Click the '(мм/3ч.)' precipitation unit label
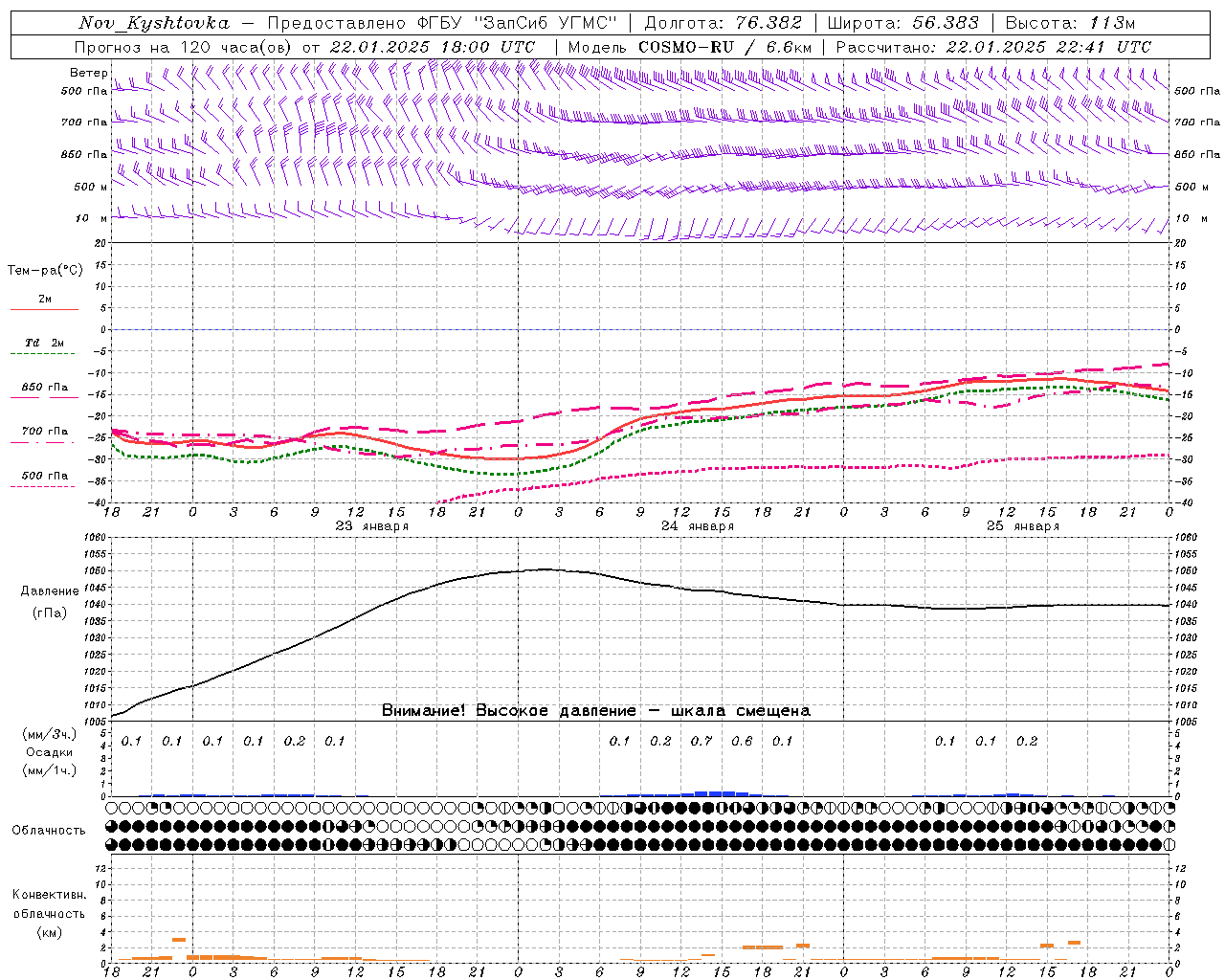The image size is (1225, 980). pyautogui.click(x=50, y=734)
